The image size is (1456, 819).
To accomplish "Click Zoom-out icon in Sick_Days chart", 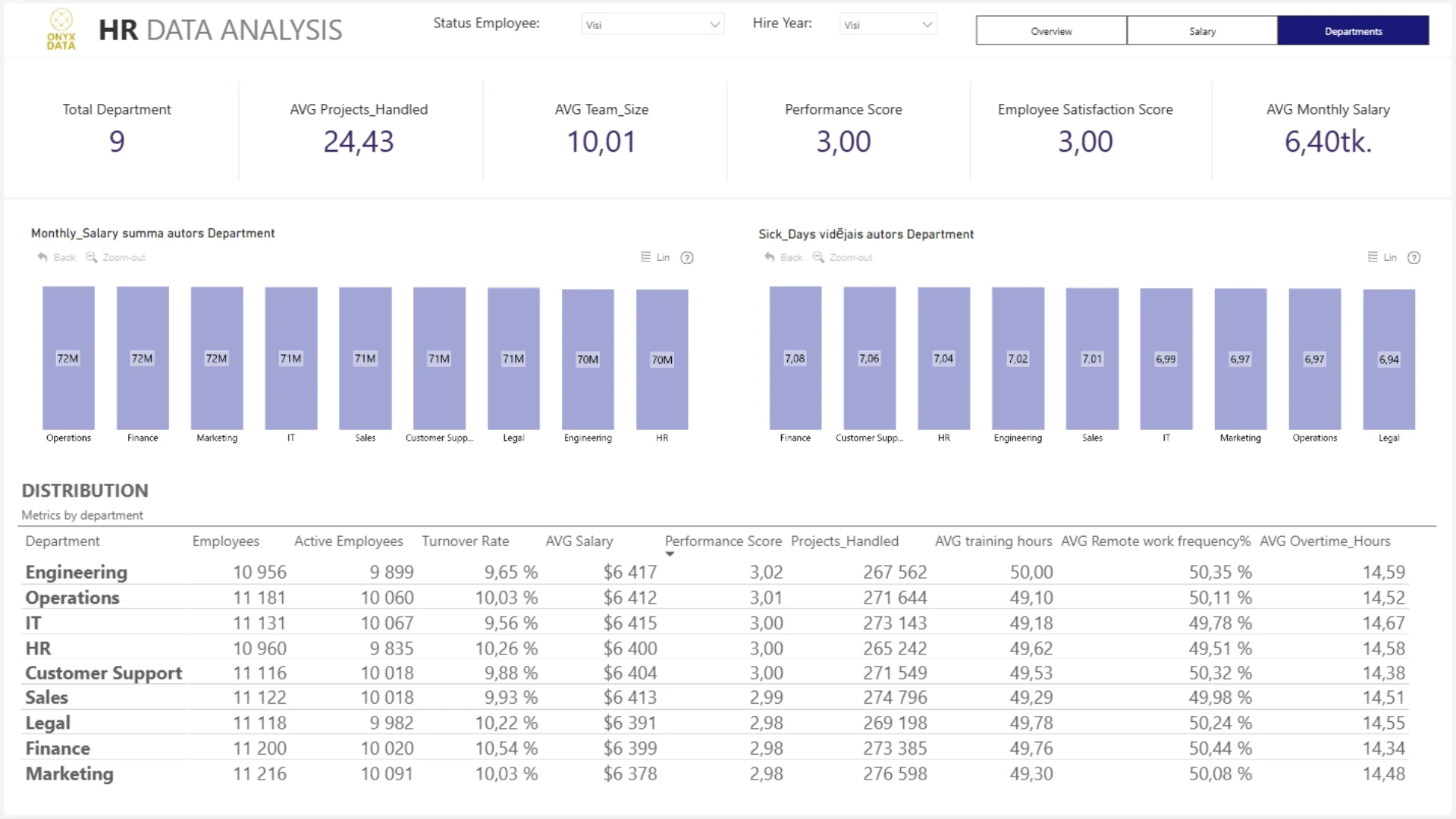I will (x=818, y=258).
